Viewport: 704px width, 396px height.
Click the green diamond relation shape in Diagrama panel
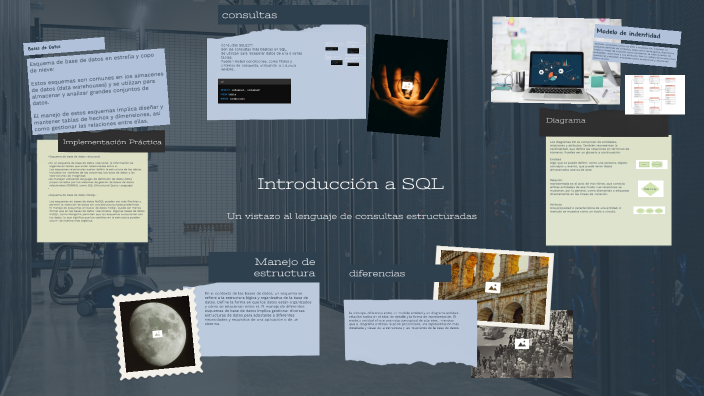[x=650, y=189]
